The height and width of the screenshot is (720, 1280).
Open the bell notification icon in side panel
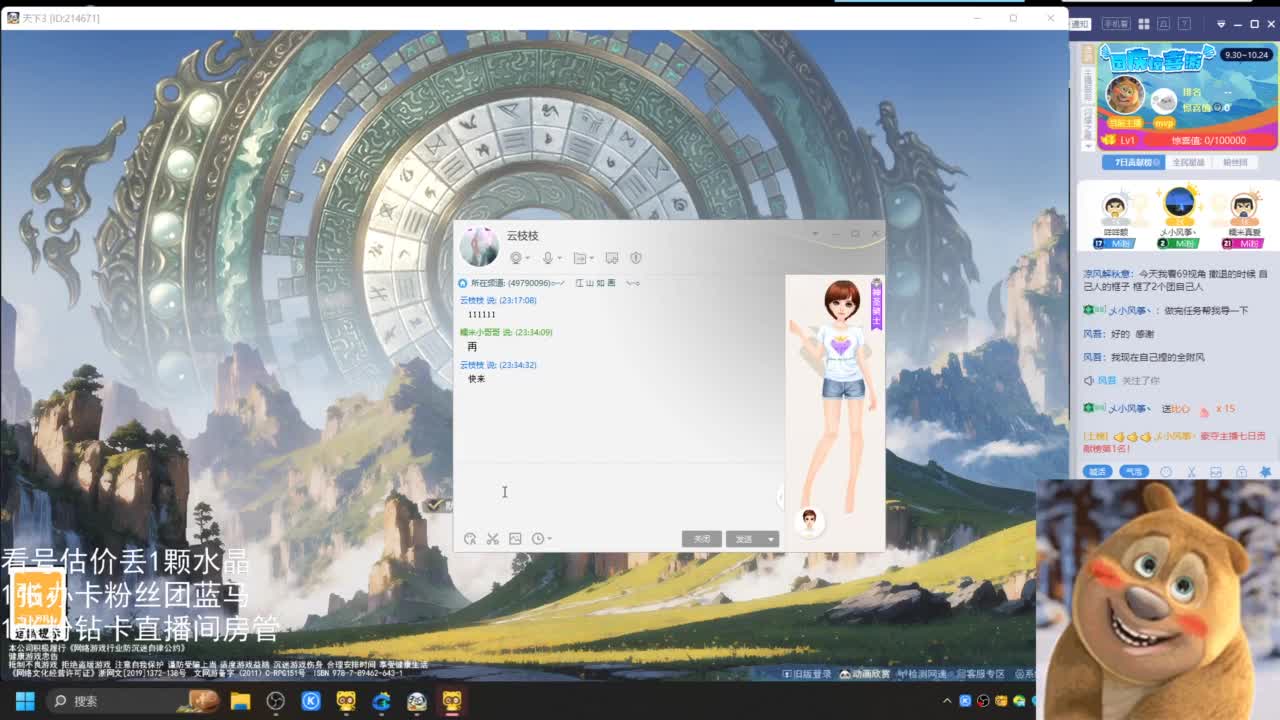coord(1166,24)
